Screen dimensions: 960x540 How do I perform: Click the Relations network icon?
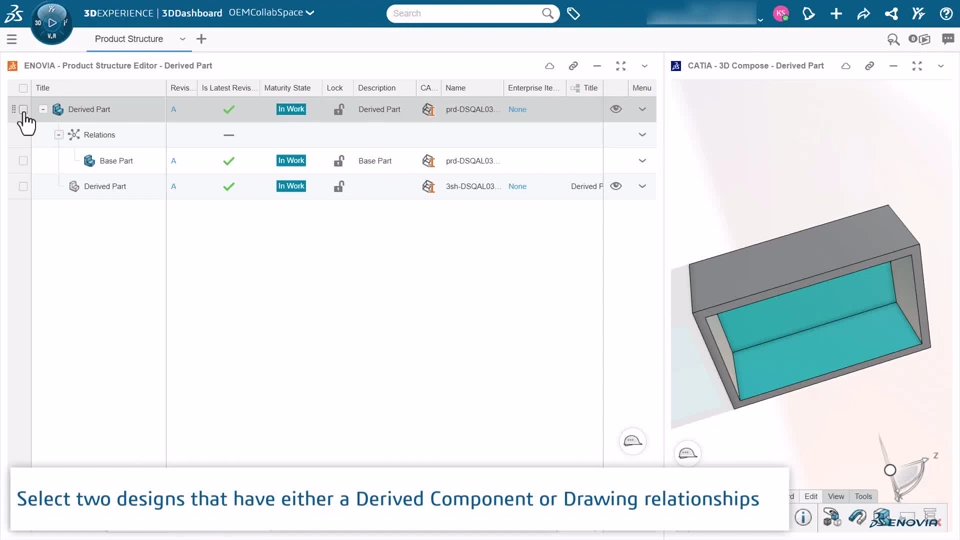tap(73, 135)
